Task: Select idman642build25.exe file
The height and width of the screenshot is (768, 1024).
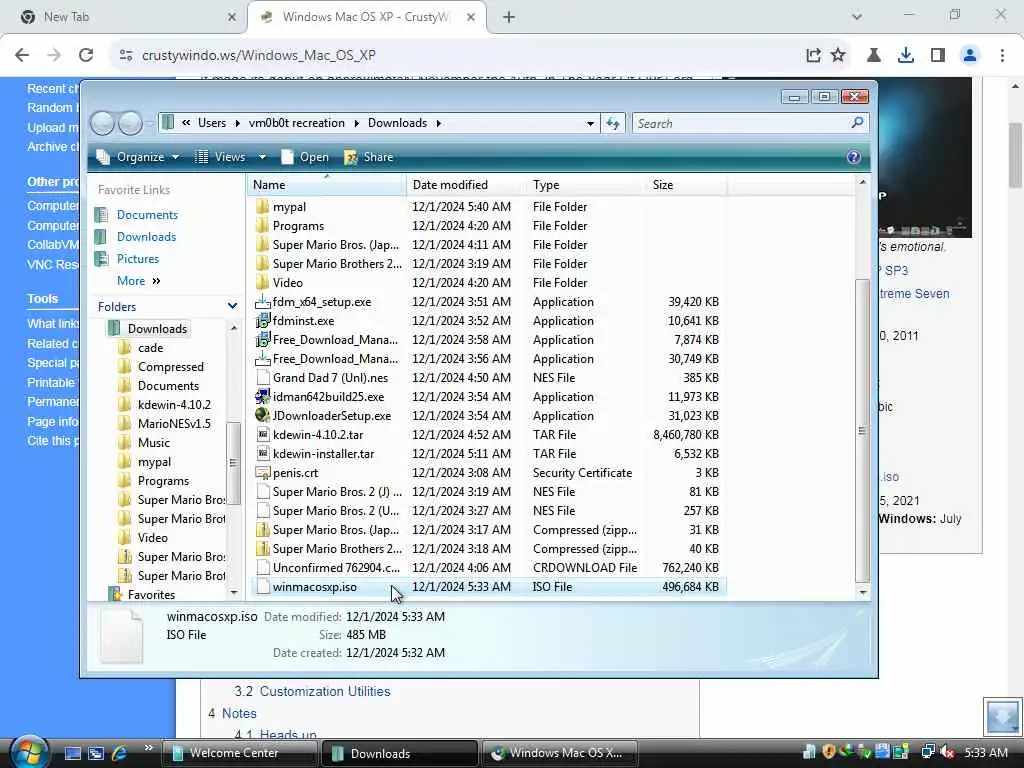Action: (x=328, y=396)
